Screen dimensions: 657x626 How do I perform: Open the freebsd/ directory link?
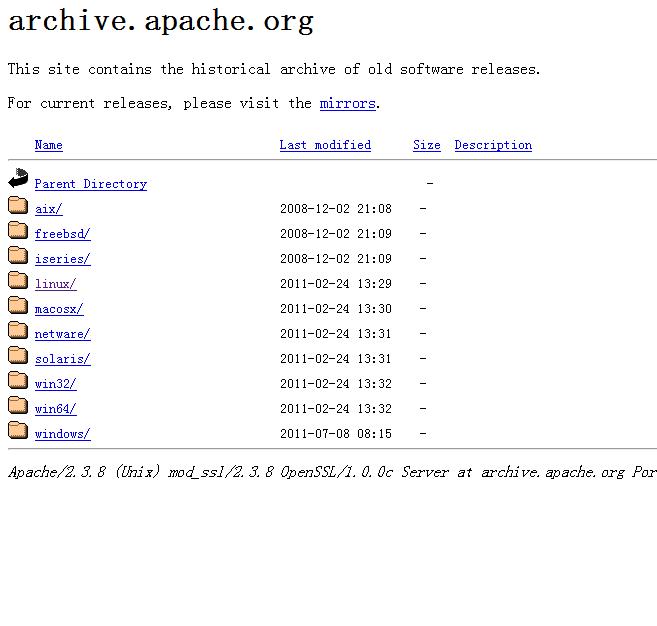62,234
